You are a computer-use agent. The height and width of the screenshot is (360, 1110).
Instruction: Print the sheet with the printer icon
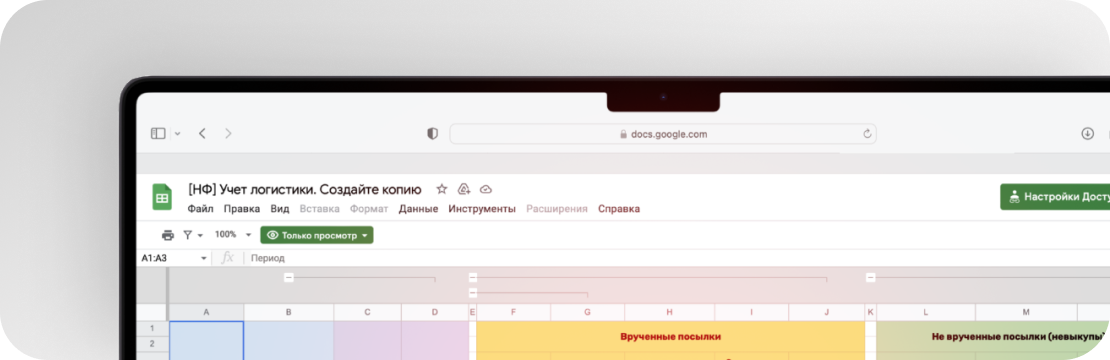point(168,236)
